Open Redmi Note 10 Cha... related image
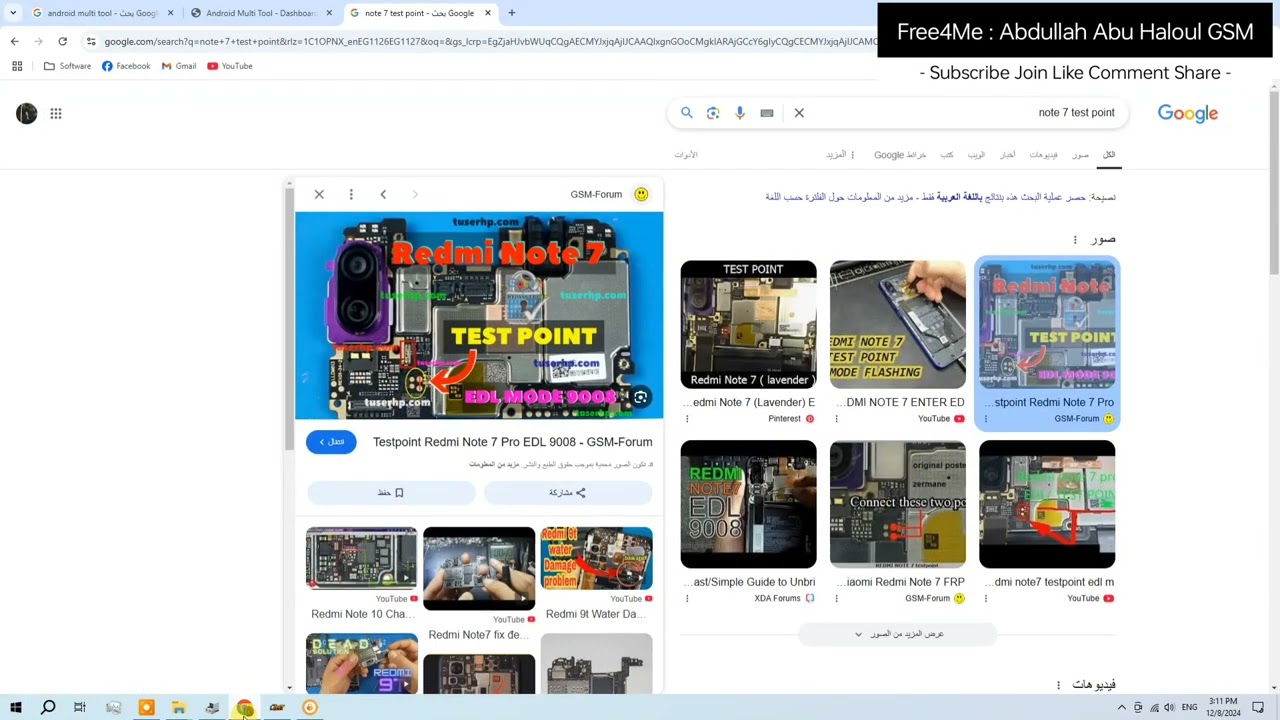The image size is (1280, 720). pyautogui.click(x=362, y=560)
